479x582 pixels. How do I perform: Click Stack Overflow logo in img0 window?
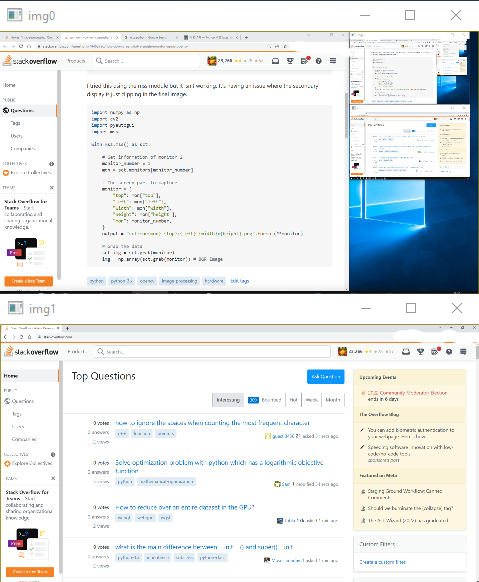point(30,61)
